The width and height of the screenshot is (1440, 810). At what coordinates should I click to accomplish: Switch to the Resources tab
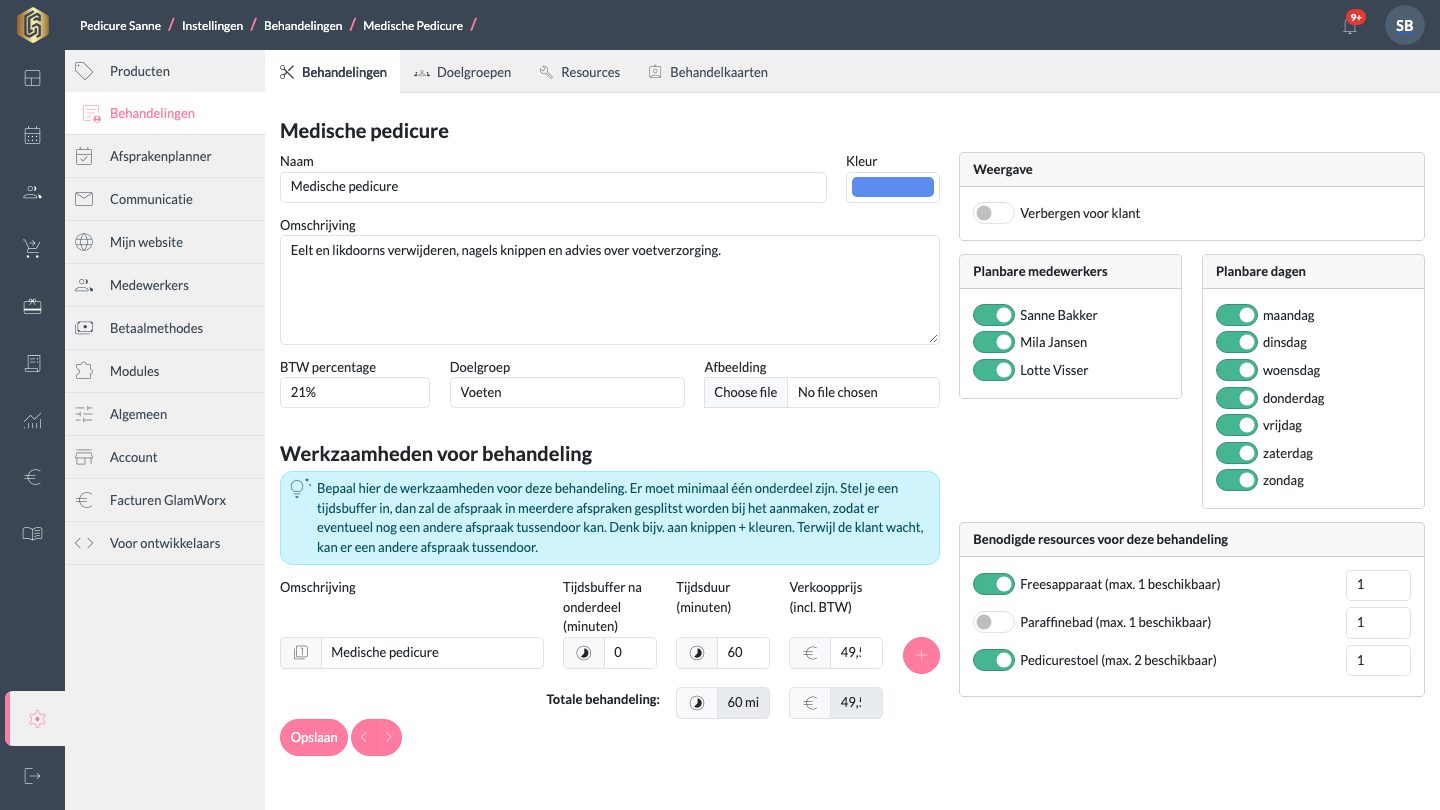click(x=579, y=72)
